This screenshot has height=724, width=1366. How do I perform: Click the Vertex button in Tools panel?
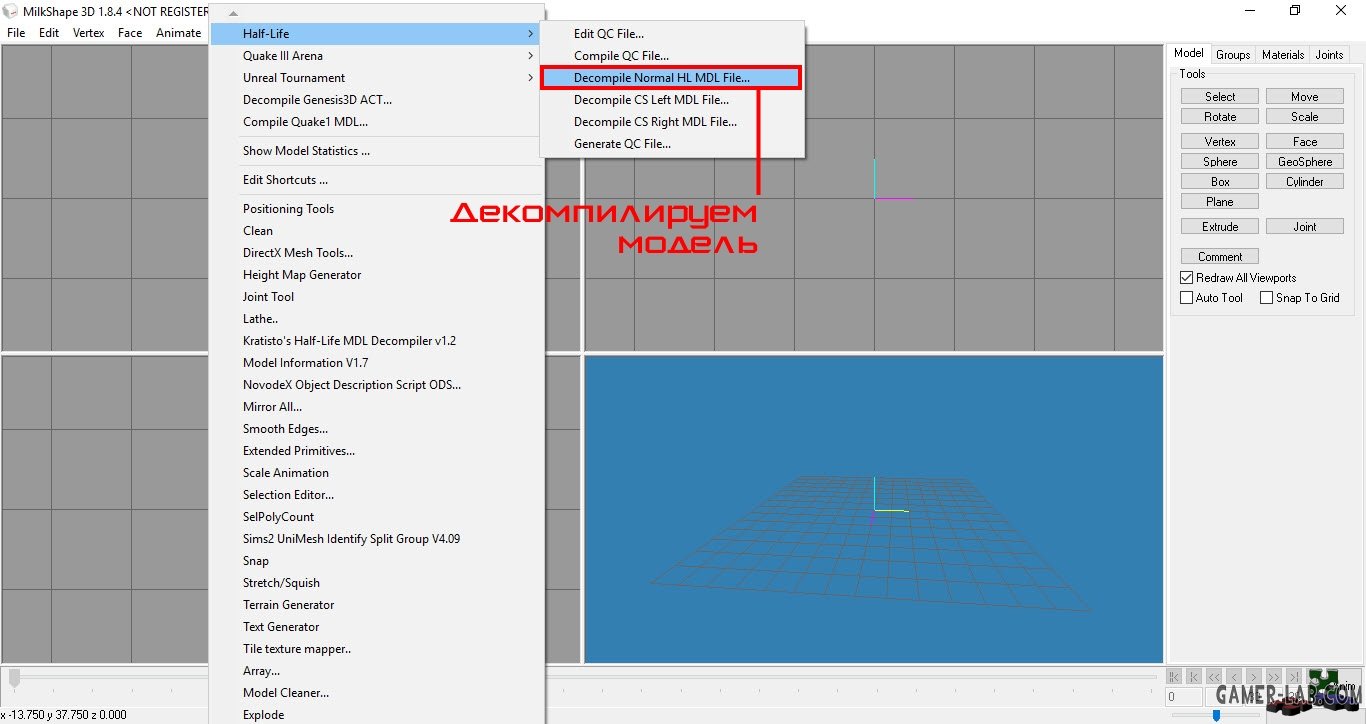coord(1220,142)
